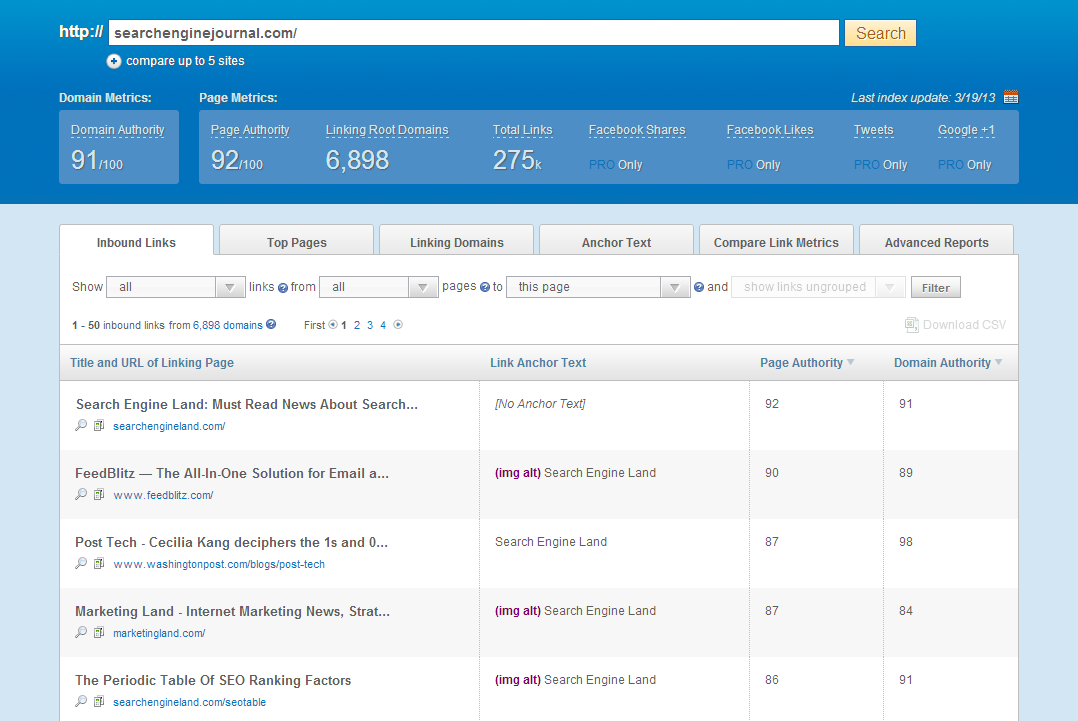This screenshot has height=721, width=1078.
Task: Click the Search button
Action: pyautogui.click(x=880, y=33)
